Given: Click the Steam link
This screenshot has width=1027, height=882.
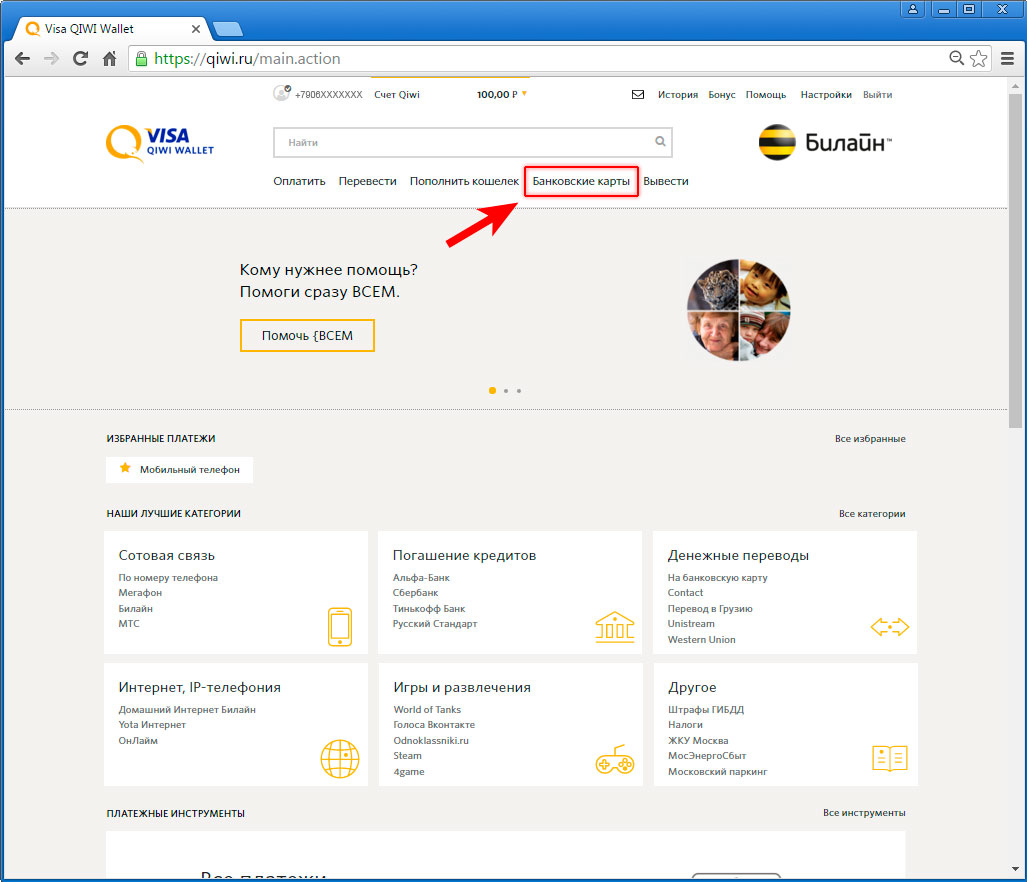Looking at the screenshot, I should coord(407,756).
